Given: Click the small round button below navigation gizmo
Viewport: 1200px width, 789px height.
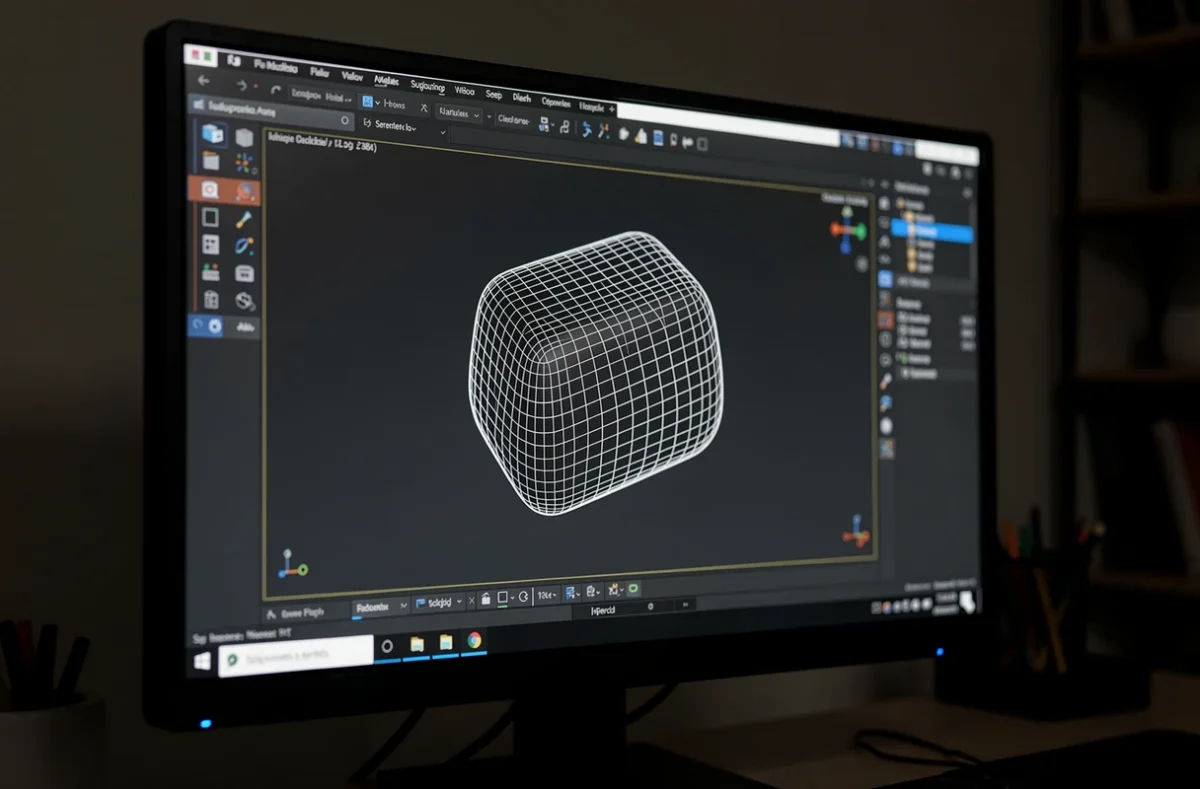Looking at the screenshot, I should (x=861, y=264).
